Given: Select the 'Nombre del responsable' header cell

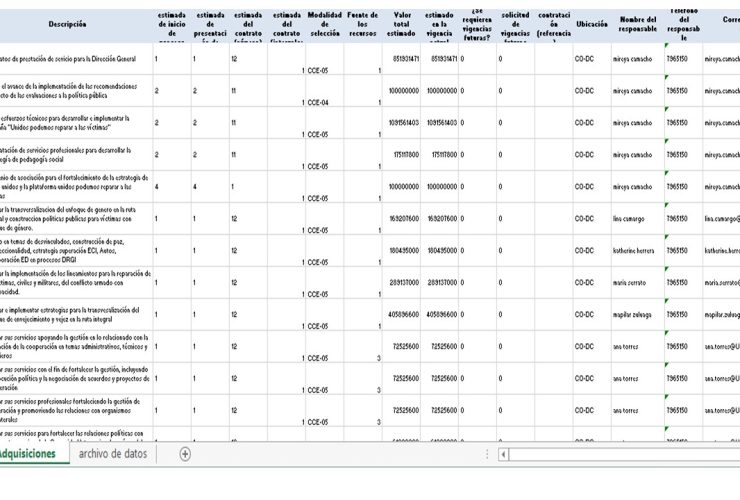Looking at the screenshot, I should pos(638,25).
